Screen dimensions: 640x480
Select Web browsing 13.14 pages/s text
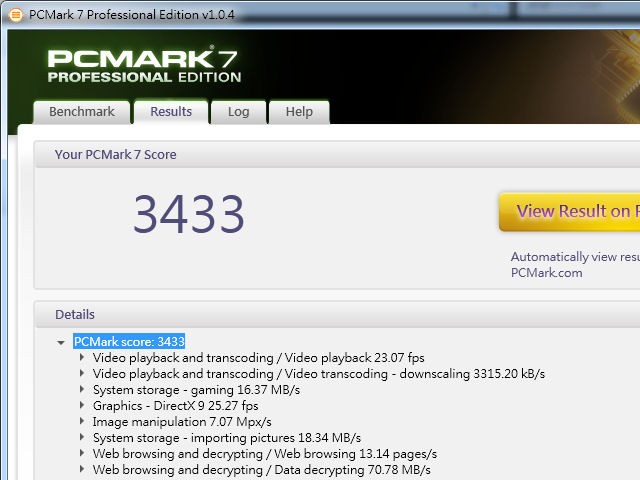click(265, 453)
